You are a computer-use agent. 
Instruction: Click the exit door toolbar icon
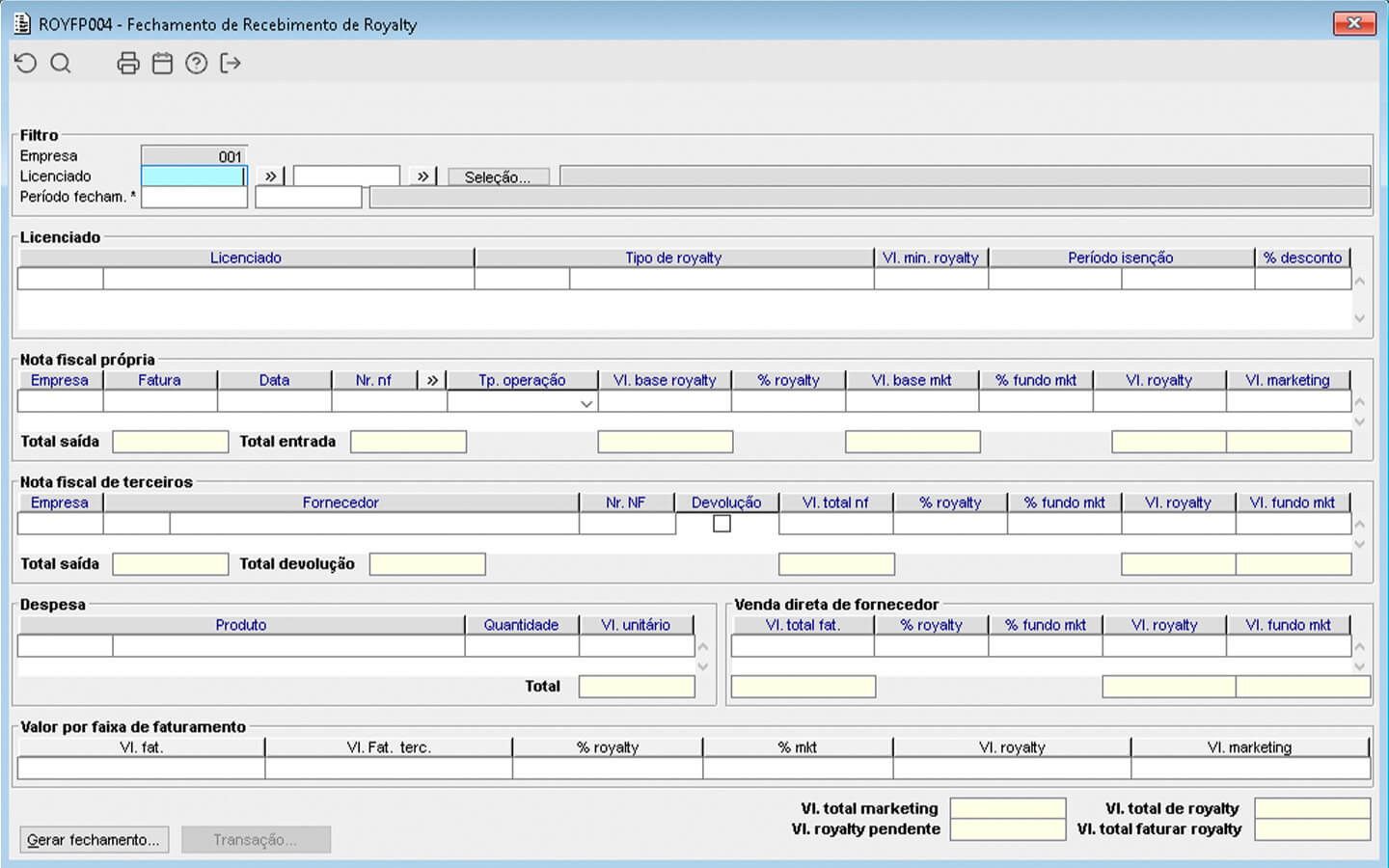(231, 64)
